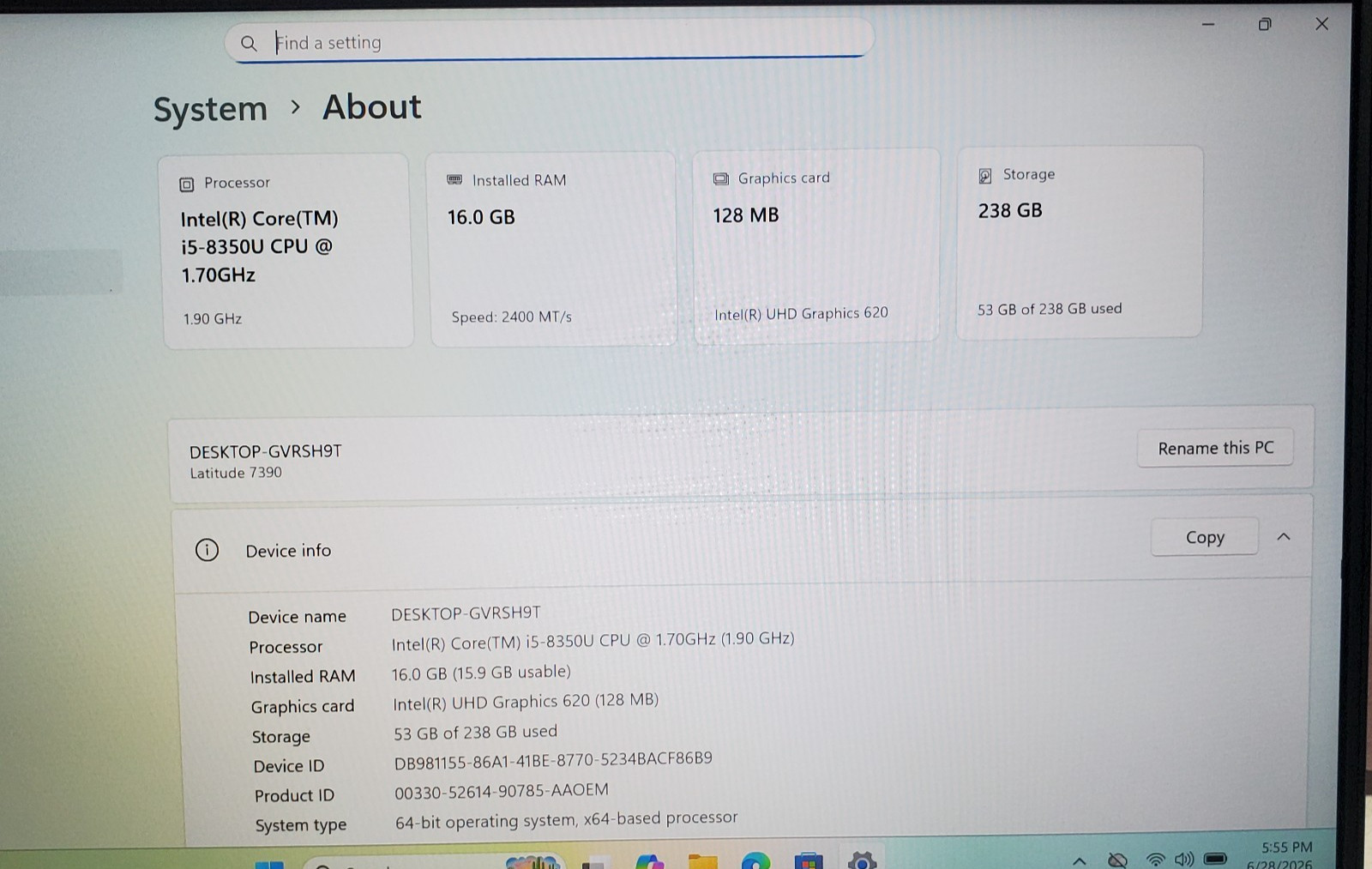Click the About breadcrumb heading
This screenshot has height=869, width=1372.
[x=371, y=107]
